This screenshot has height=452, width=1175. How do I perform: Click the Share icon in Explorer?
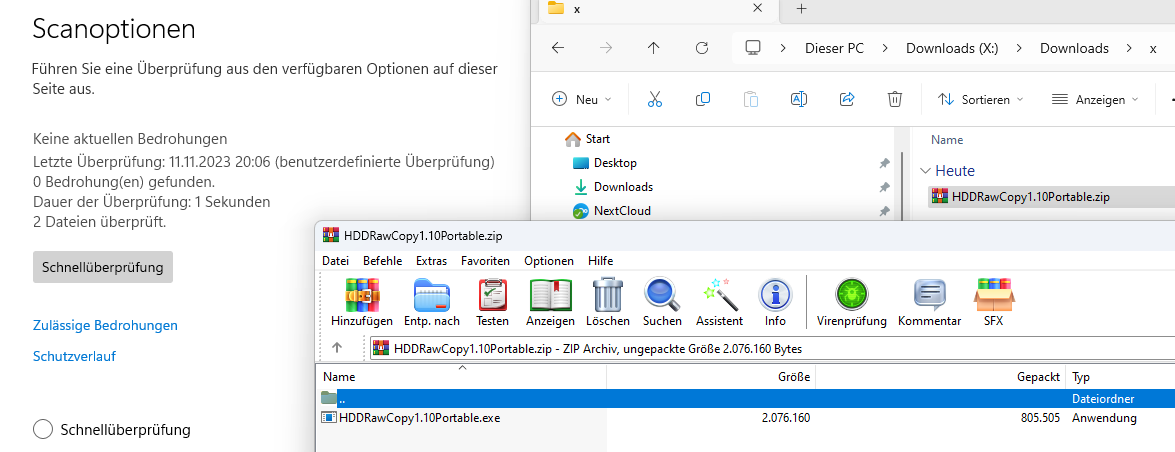(x=847, y=99)
